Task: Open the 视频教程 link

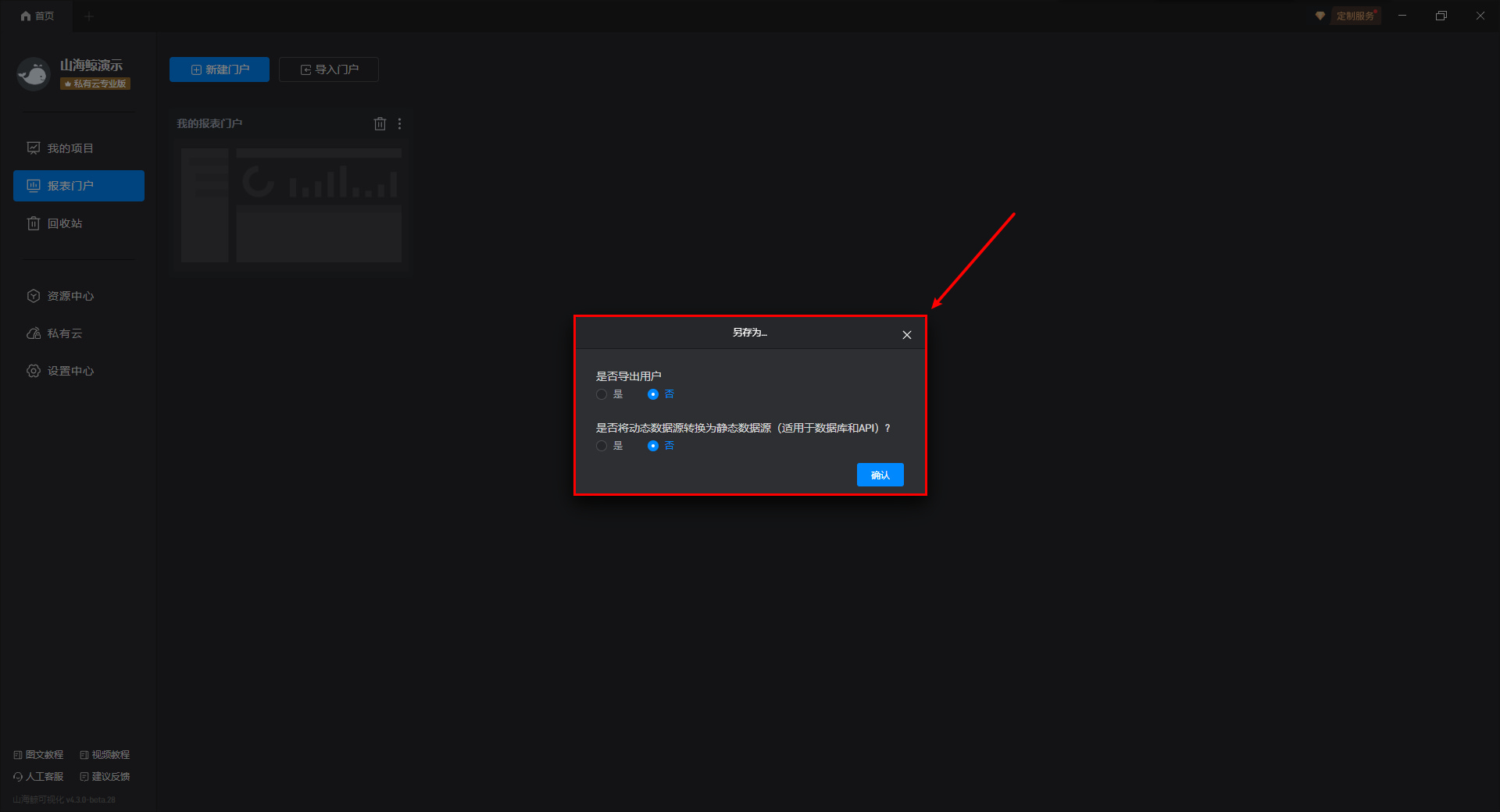Action: pos(105,755)
